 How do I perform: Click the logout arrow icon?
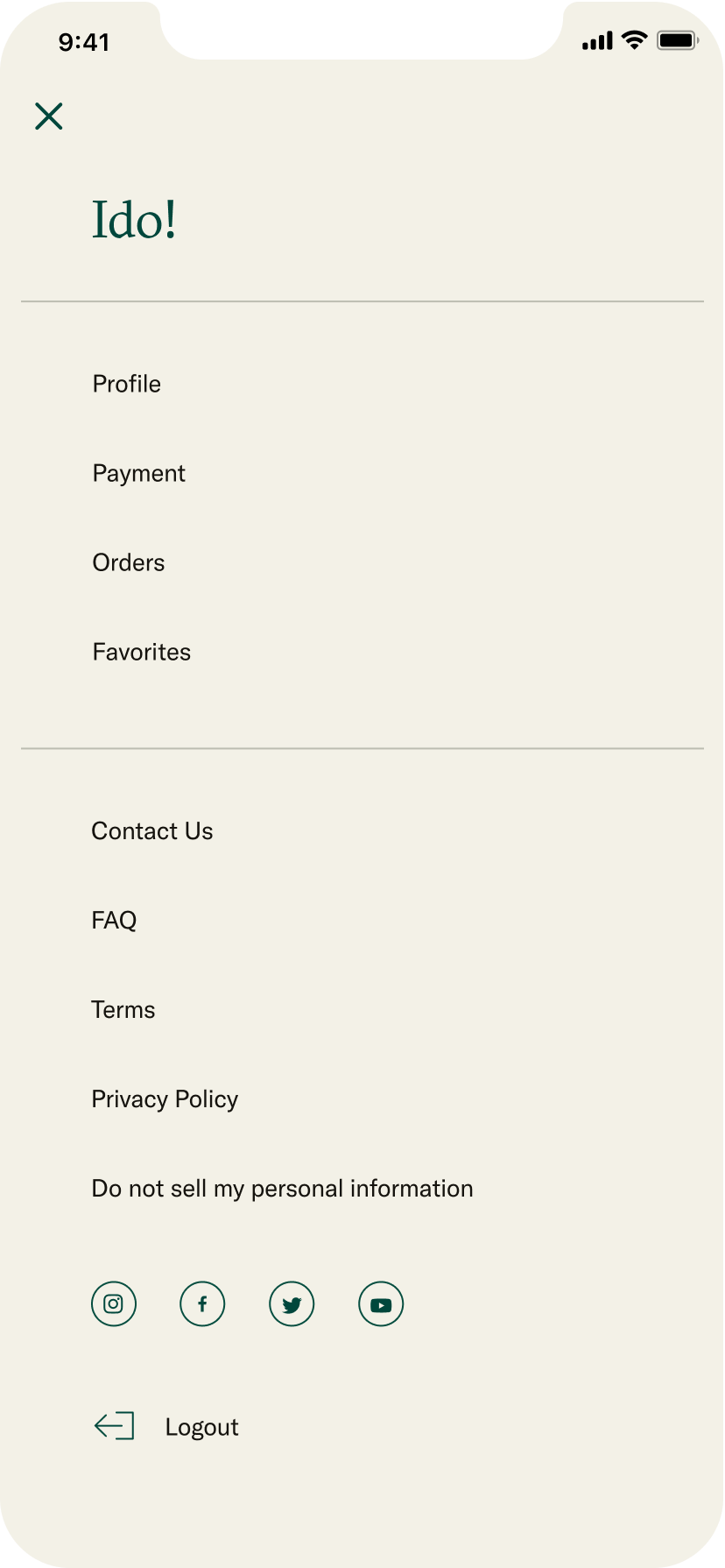click(x=114, y=1426)
